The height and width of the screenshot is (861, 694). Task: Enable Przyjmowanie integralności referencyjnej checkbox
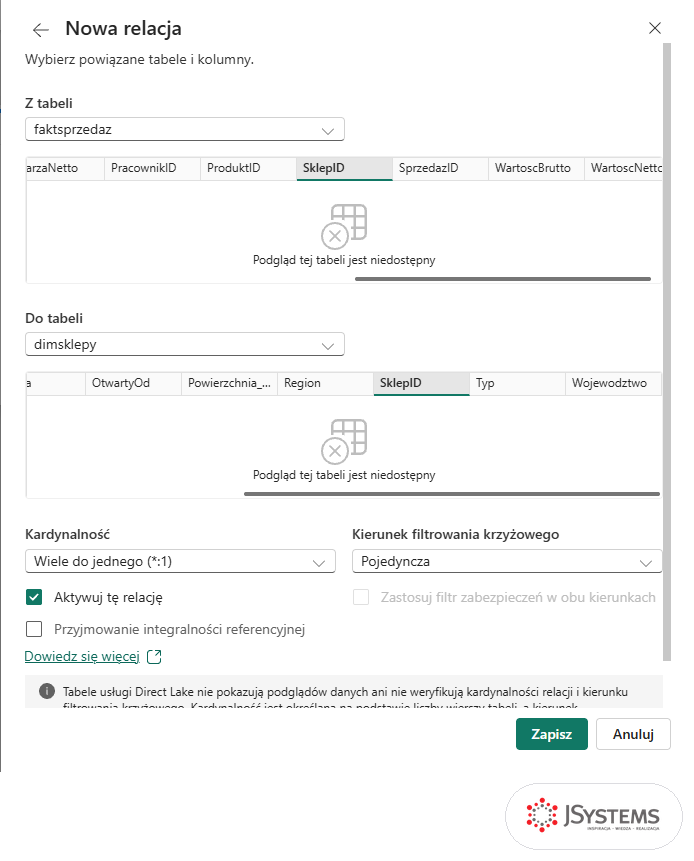(x=34, y=629)
